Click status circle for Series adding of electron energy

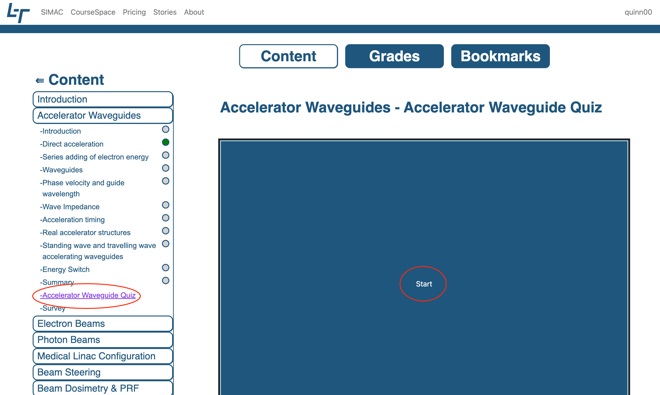[x=165, y=155]
